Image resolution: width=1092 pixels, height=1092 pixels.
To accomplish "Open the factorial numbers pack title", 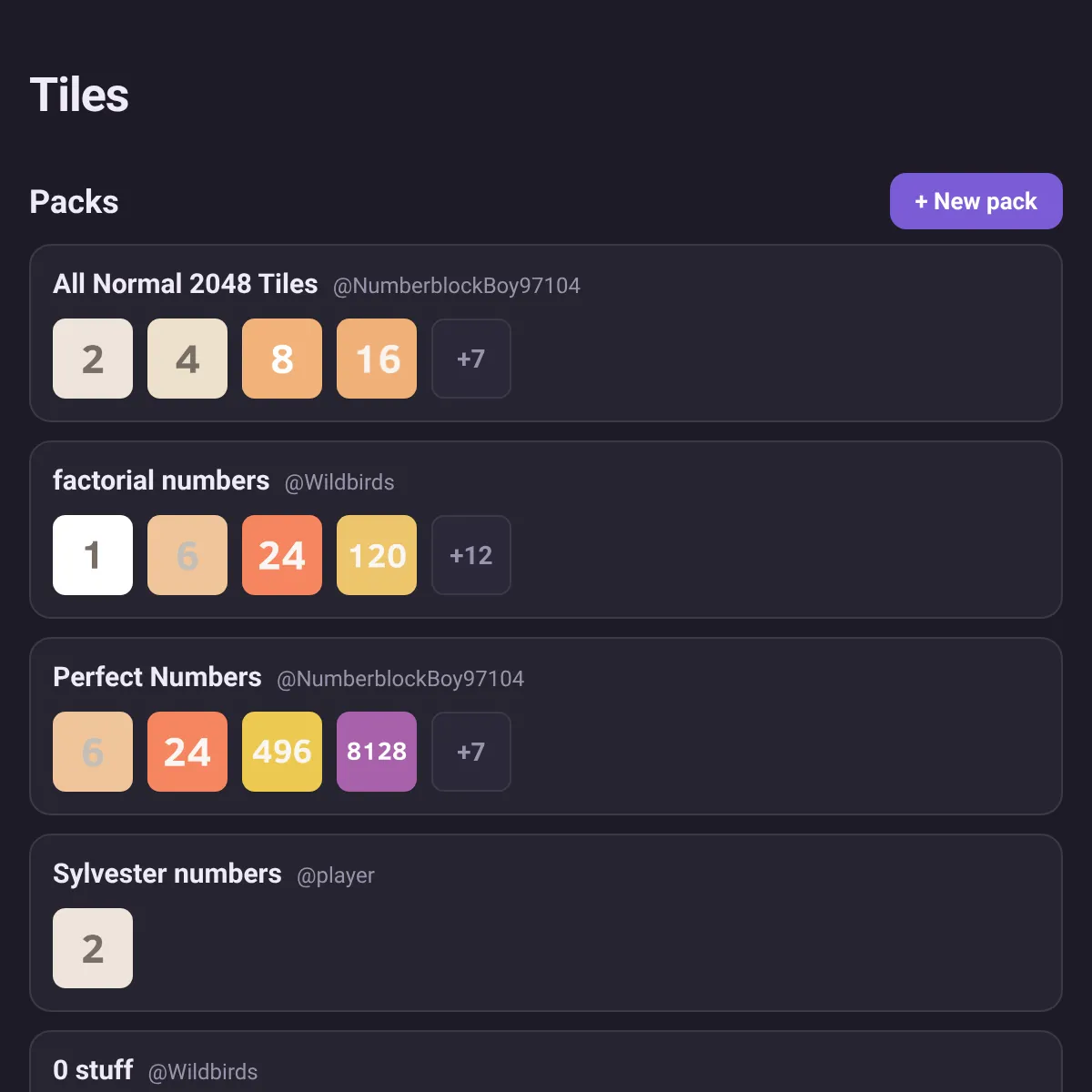I will (161, 480).
